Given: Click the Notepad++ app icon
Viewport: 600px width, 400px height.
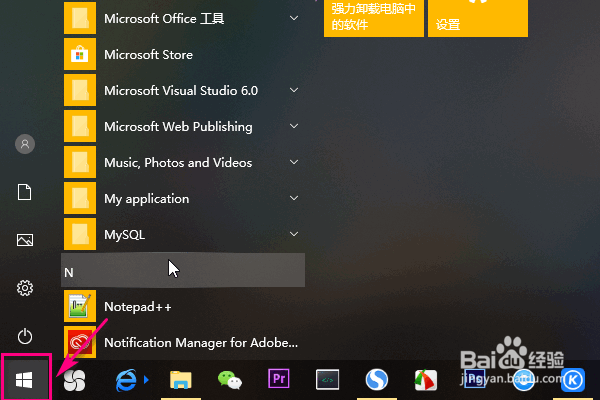Looking at the screenshot, I should (x=80, y=306).
